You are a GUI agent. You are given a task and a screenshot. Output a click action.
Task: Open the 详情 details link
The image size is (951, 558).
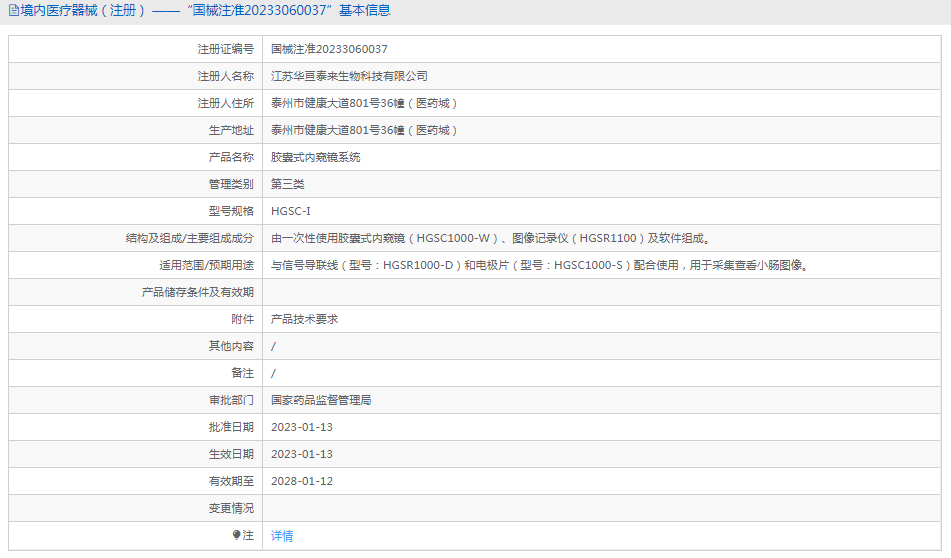(x=282, y=536)
